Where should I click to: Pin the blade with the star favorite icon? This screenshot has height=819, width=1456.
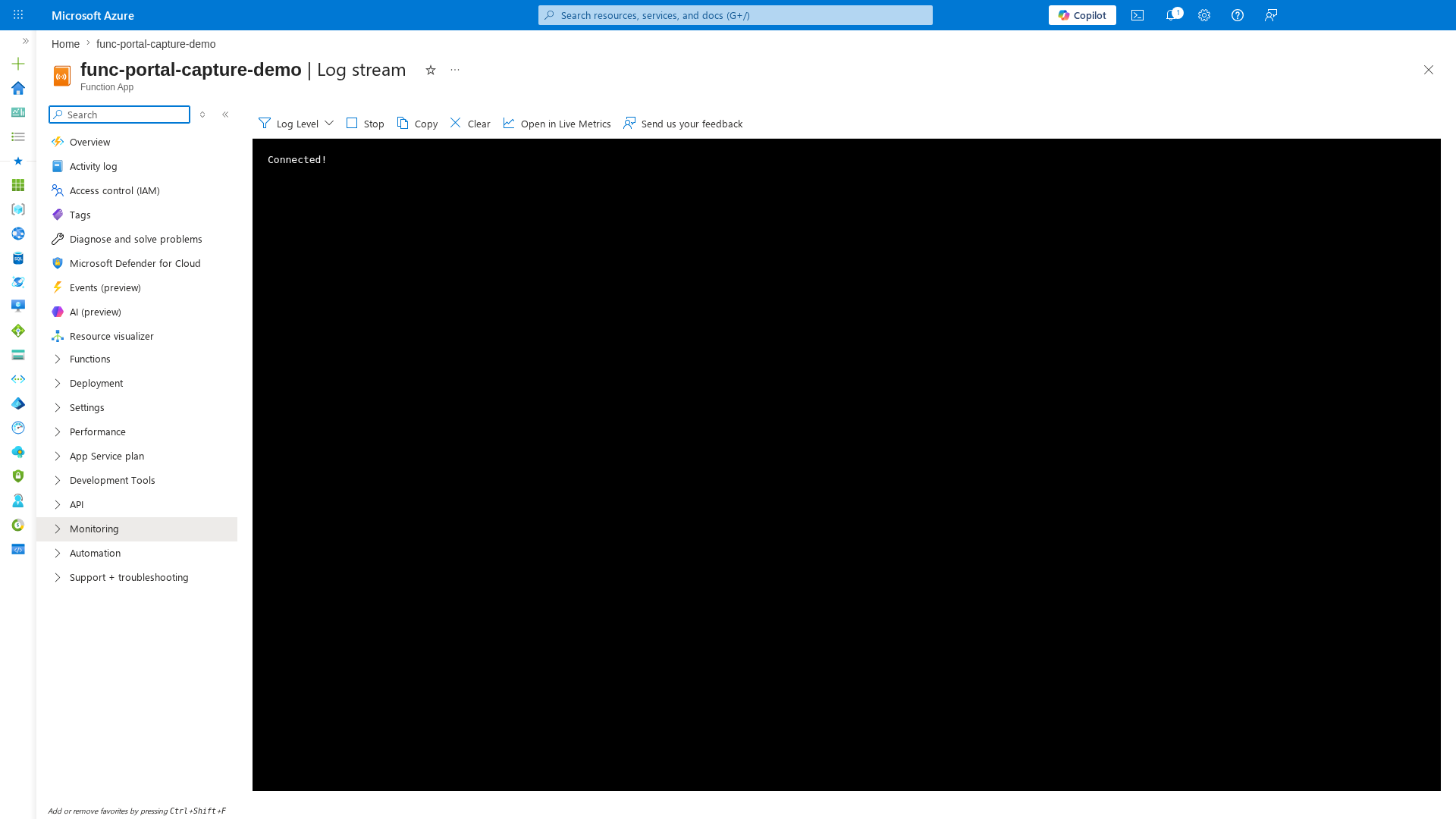[x=431, y=70]
